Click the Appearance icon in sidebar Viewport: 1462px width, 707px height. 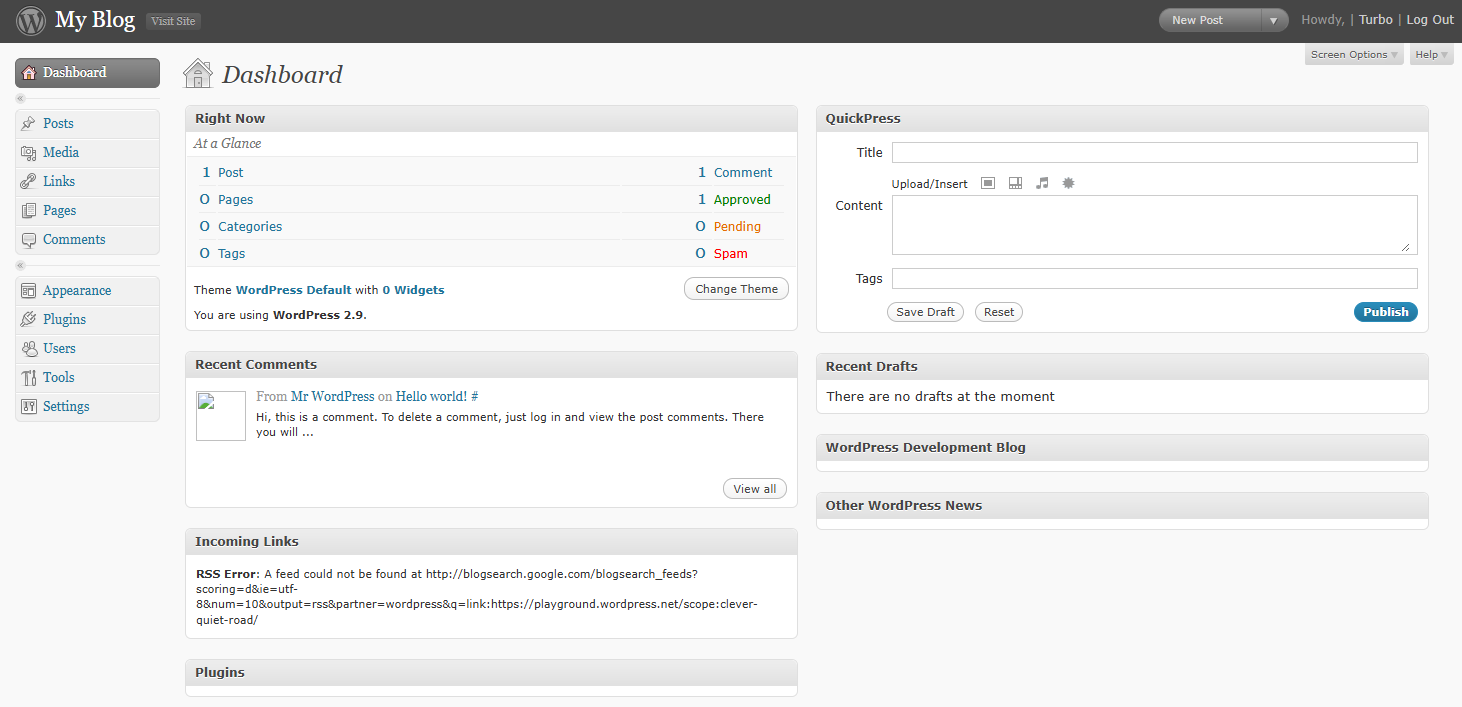click(29, 291)
